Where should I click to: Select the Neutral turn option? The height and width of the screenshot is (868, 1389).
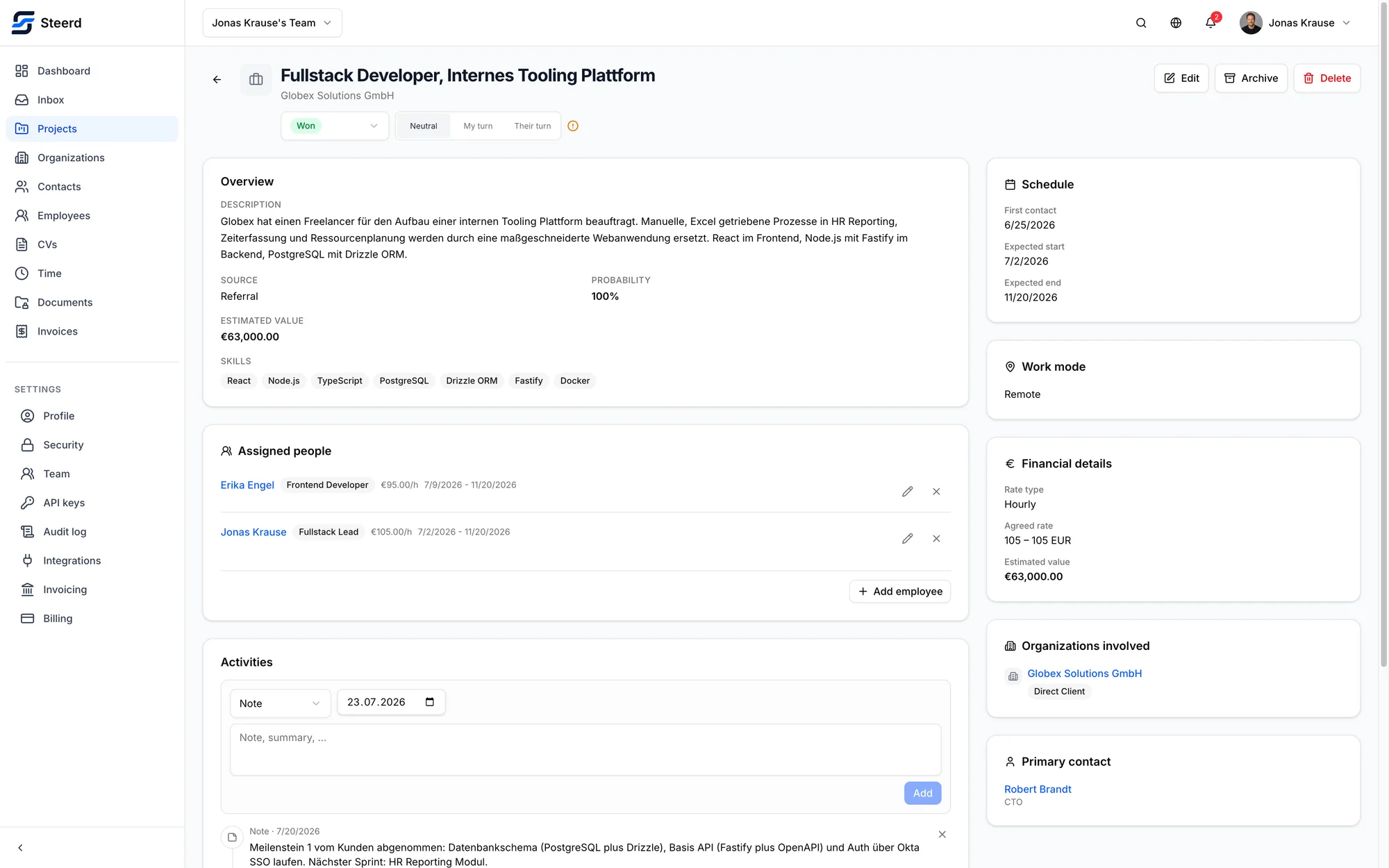click(x=423, y=126)
